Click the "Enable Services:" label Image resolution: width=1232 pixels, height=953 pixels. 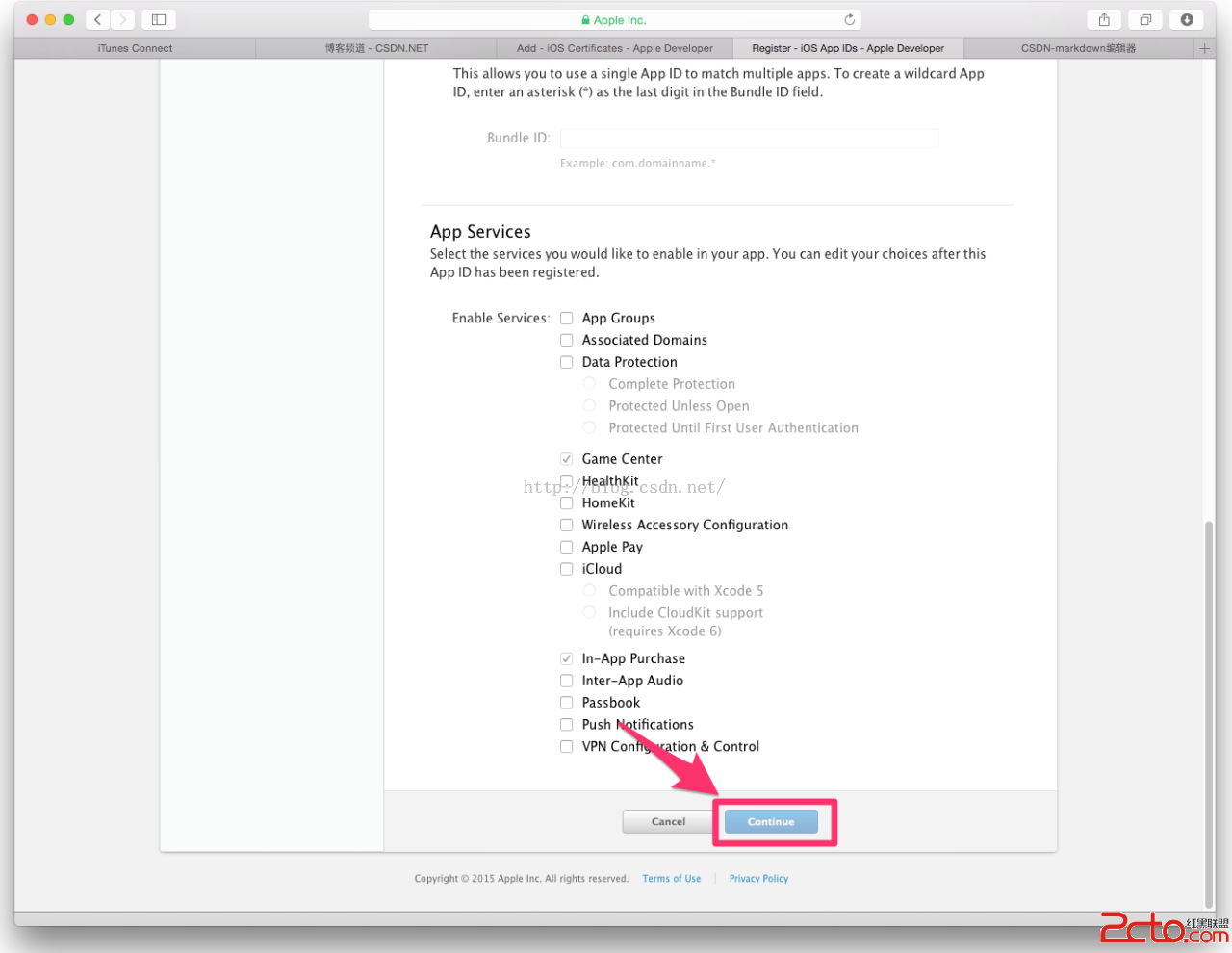coord(500,319)
